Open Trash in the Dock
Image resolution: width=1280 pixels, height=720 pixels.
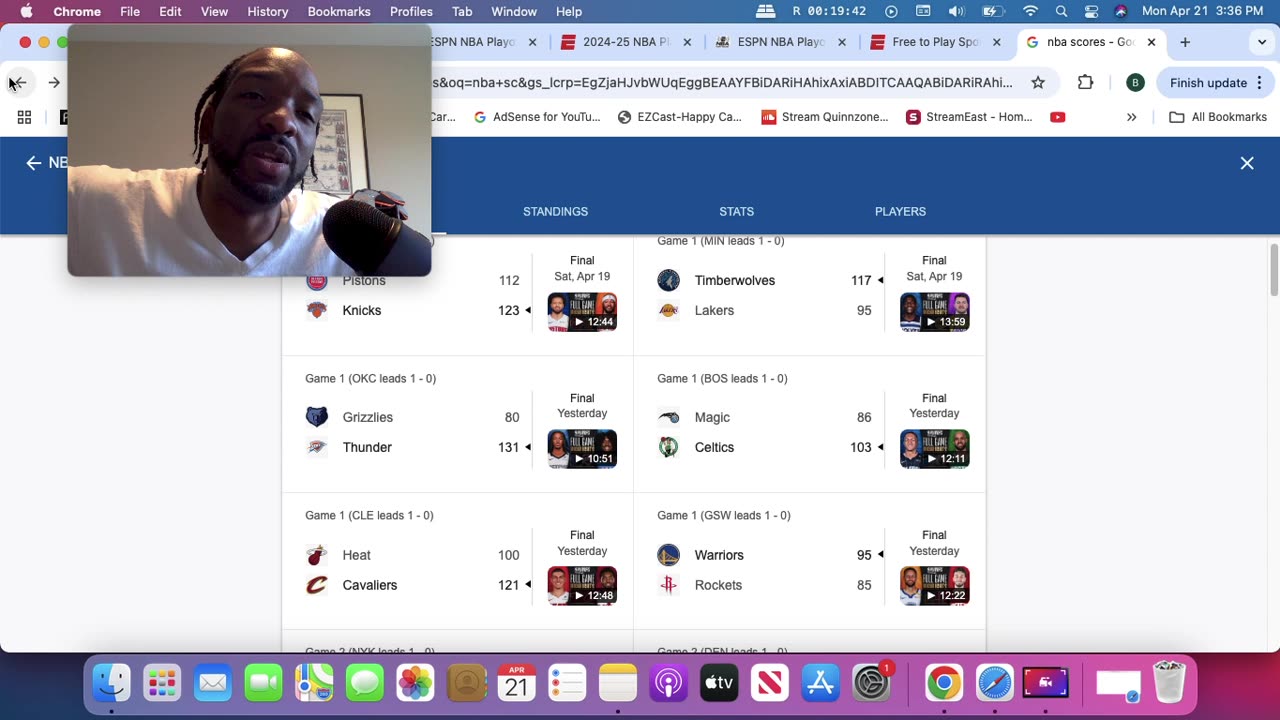tap(1168, 683)
